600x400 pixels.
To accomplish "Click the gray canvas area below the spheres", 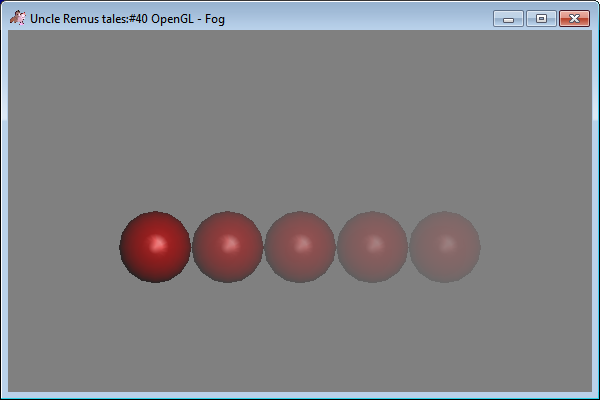I will coord(300,340).
